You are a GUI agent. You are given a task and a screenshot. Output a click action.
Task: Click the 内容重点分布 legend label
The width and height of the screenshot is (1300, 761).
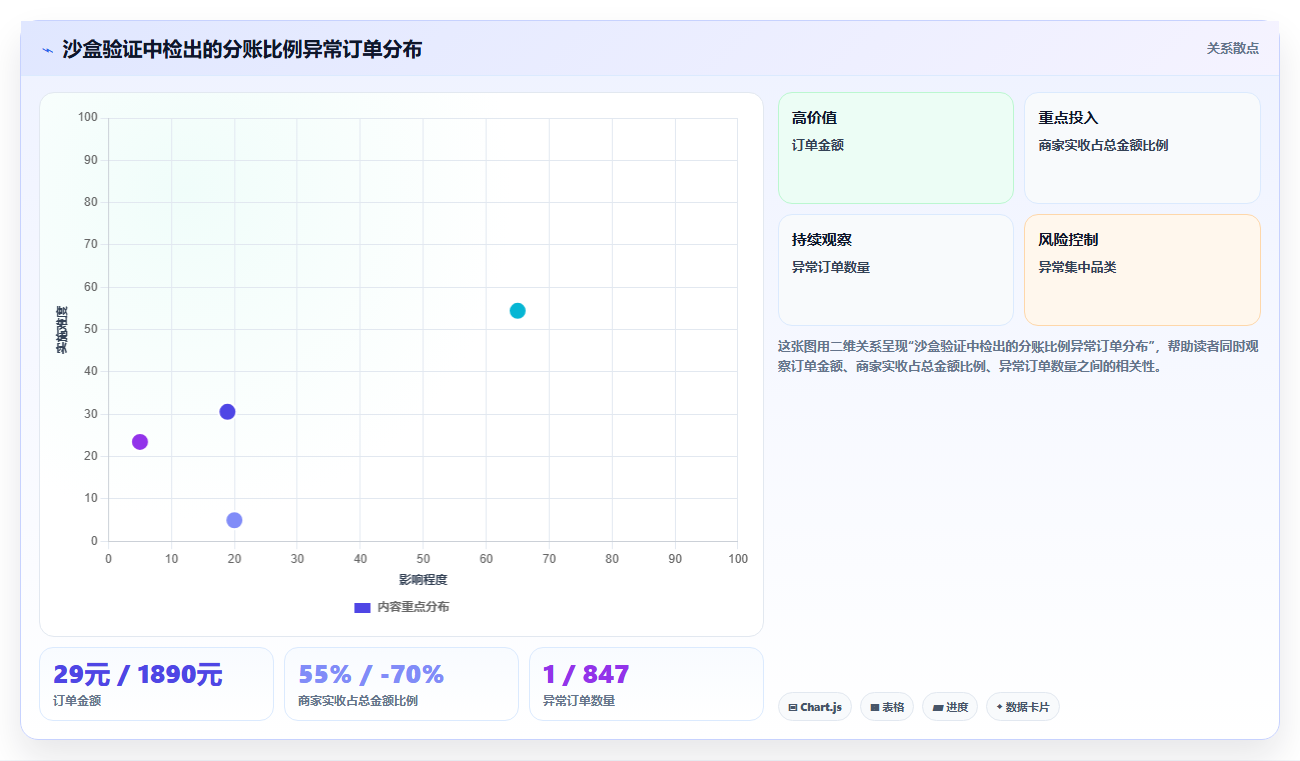tap(413, 607)
